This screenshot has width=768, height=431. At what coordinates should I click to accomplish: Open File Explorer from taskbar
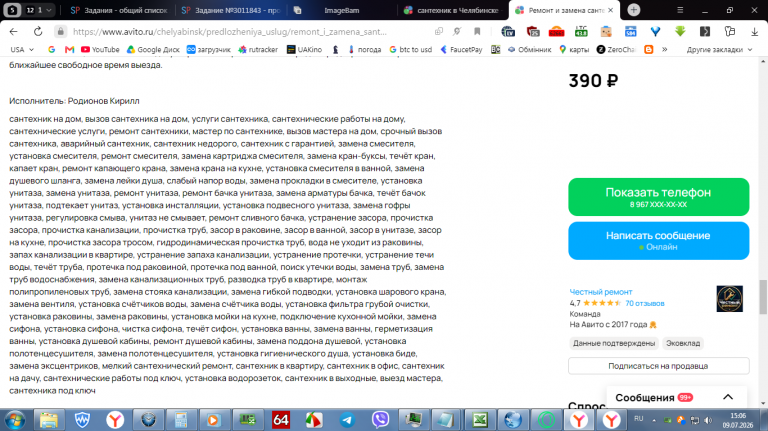pyautogui.click(x=49, y=420)
